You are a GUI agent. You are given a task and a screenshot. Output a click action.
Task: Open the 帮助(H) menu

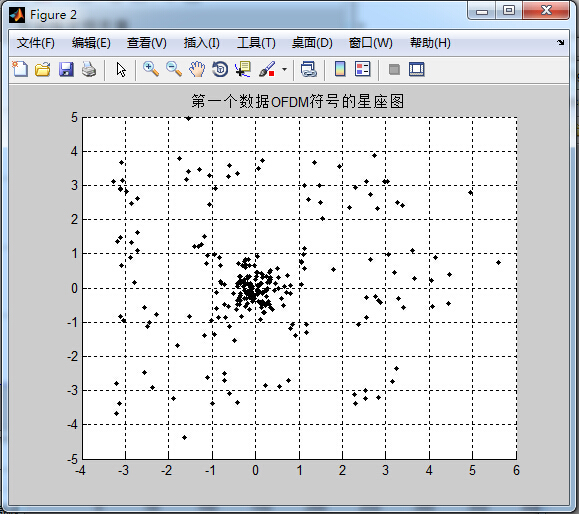click(430, 43)
